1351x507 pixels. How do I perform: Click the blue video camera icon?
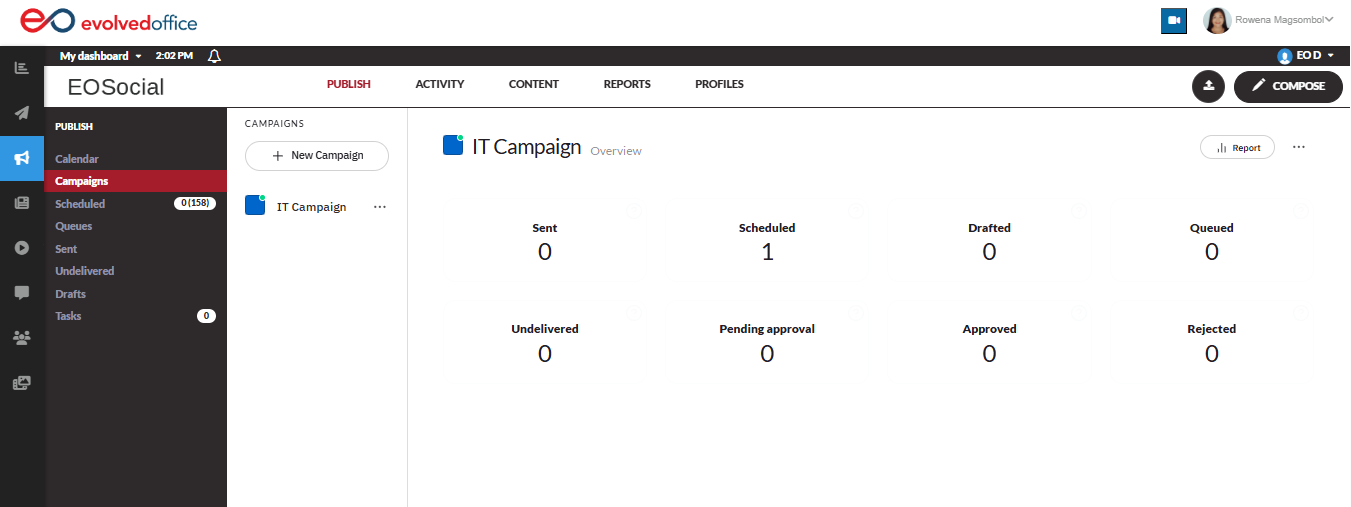pos(1173,20)
